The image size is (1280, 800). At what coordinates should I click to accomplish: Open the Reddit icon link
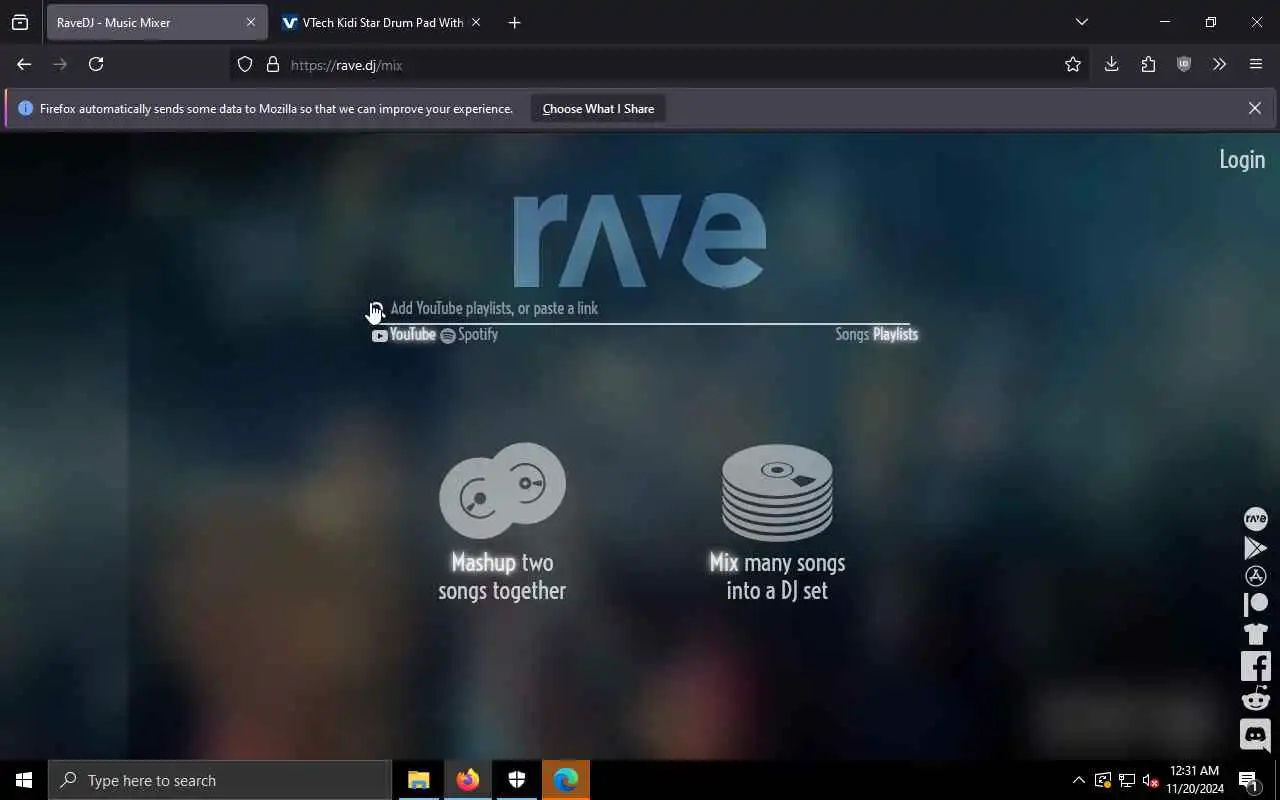click(x=1255, y=698)
